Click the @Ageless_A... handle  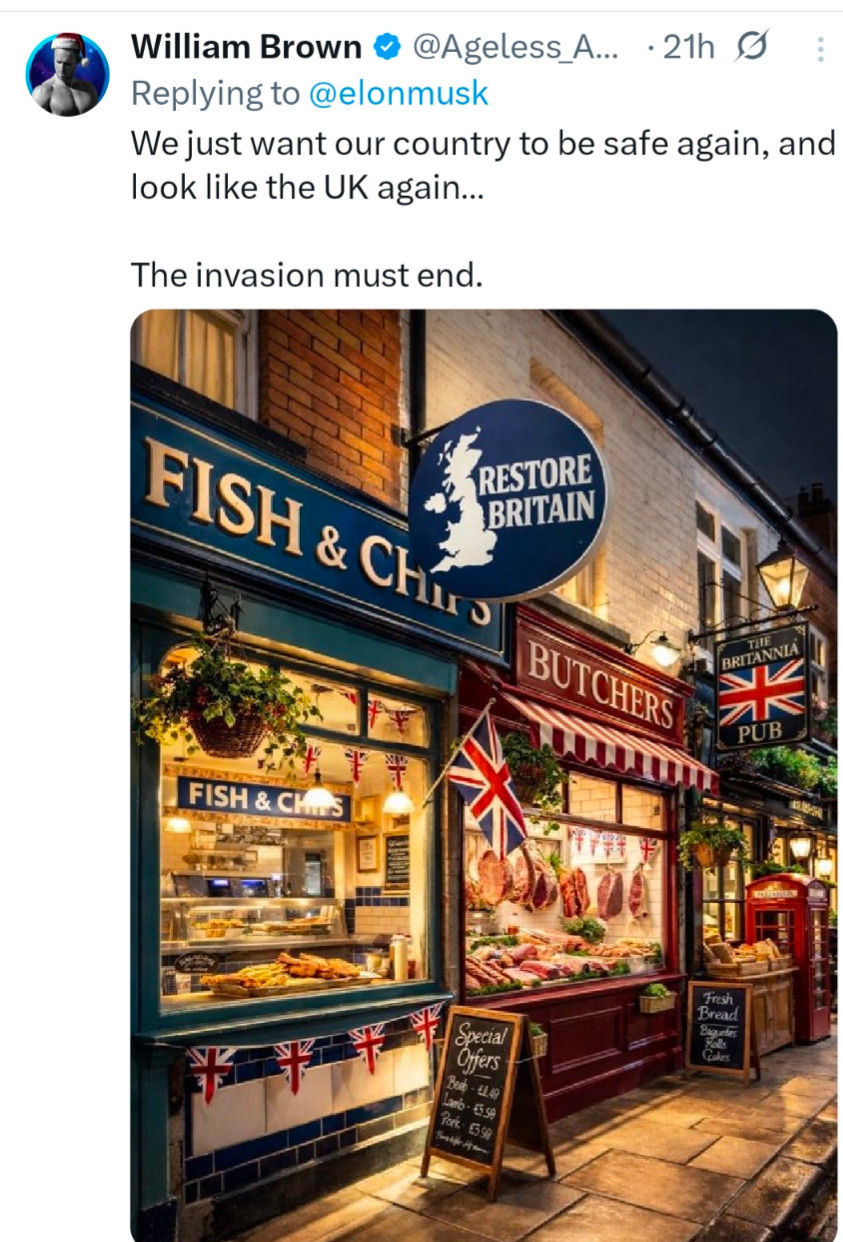point(515,47)
